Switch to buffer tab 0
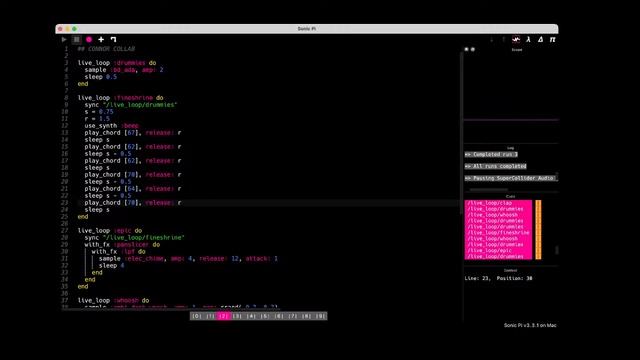 pos(196,316)
